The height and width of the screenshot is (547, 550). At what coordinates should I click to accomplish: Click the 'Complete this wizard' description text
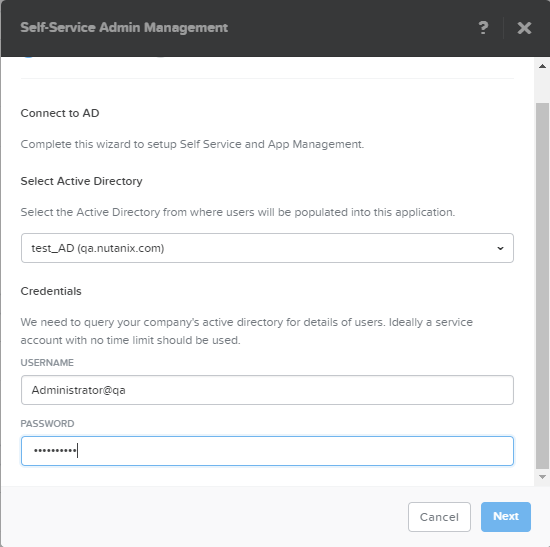coord(192,144)
